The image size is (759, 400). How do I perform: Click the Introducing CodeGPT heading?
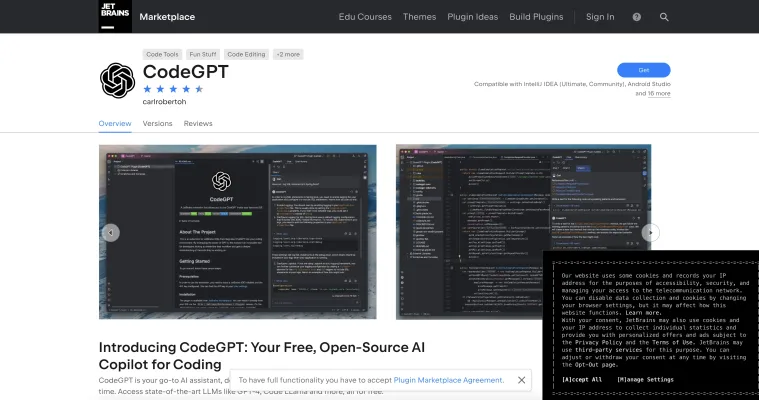pyautogui.click(x=261, y=355)
